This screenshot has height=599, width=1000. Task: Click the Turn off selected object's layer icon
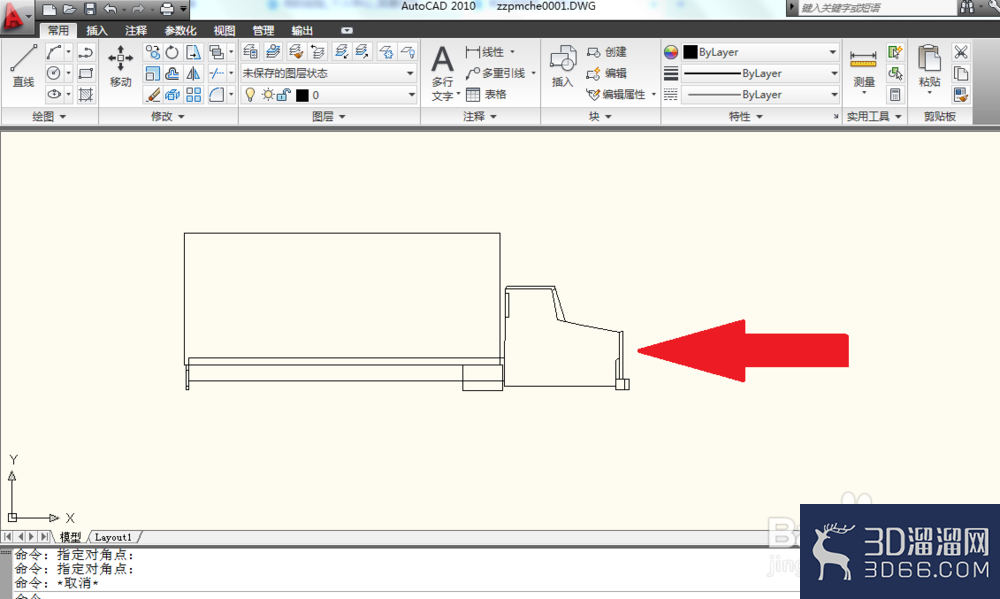point(408,51)
